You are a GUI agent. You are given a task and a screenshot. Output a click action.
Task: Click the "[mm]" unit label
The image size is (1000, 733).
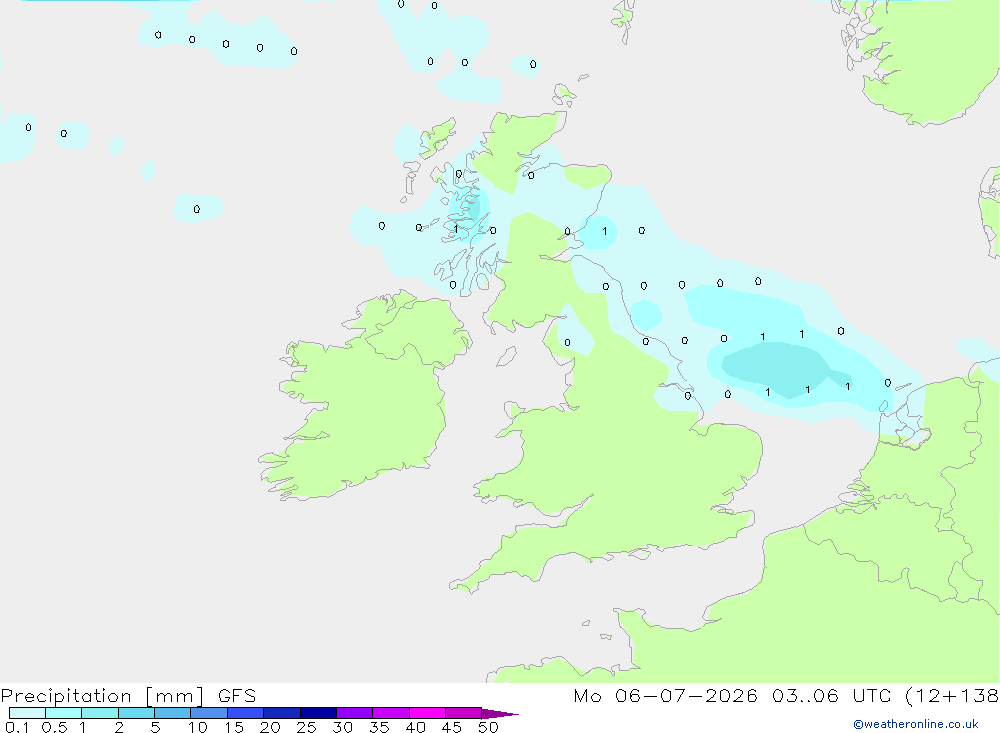174,696
